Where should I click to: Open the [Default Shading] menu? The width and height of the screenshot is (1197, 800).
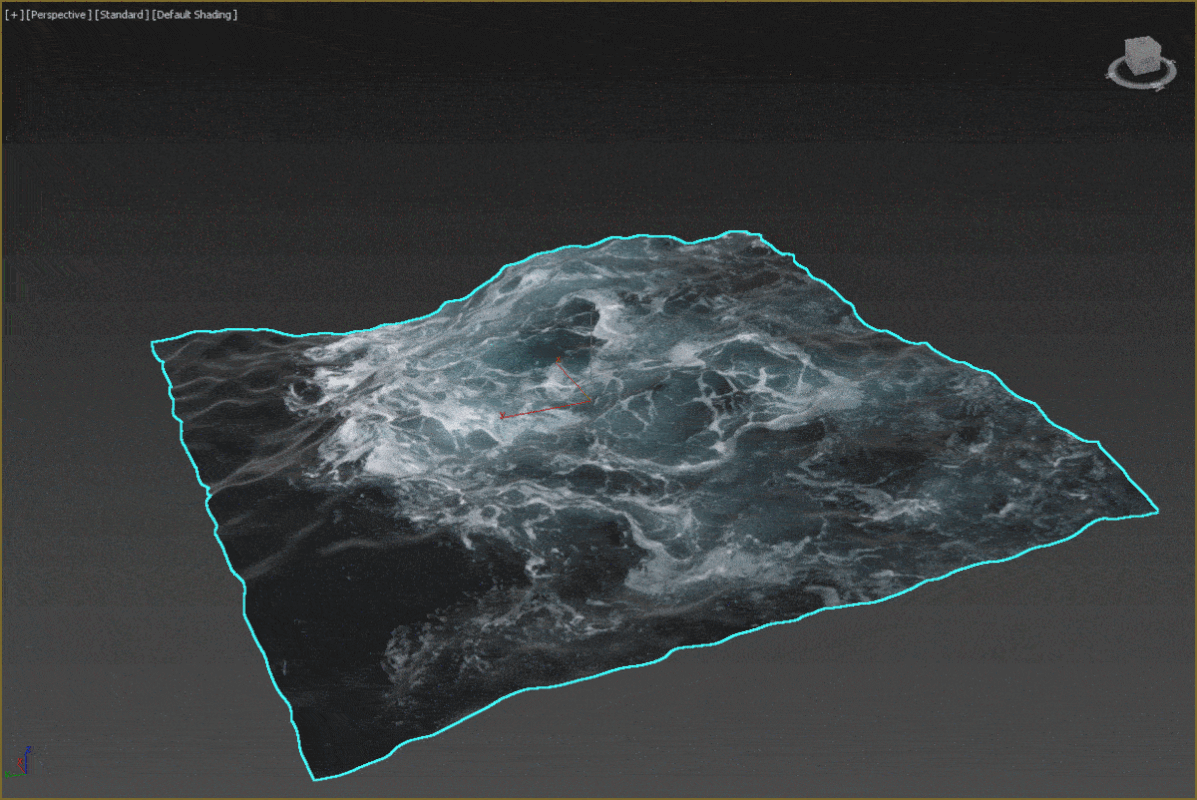coord(195,15)
